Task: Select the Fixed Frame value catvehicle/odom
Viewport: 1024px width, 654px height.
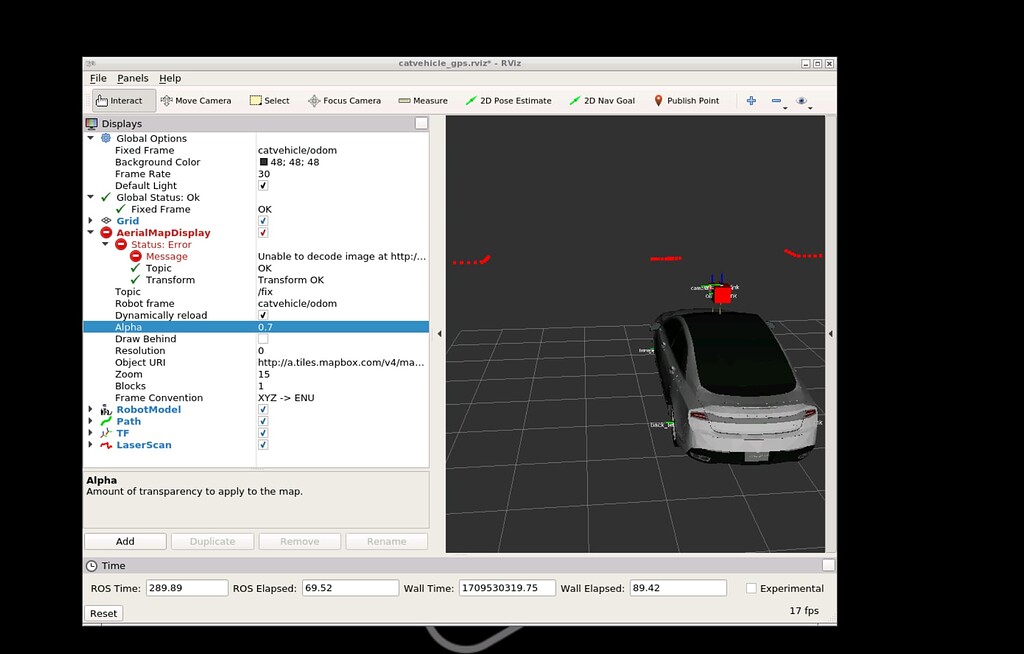Action: pos(297,150)
